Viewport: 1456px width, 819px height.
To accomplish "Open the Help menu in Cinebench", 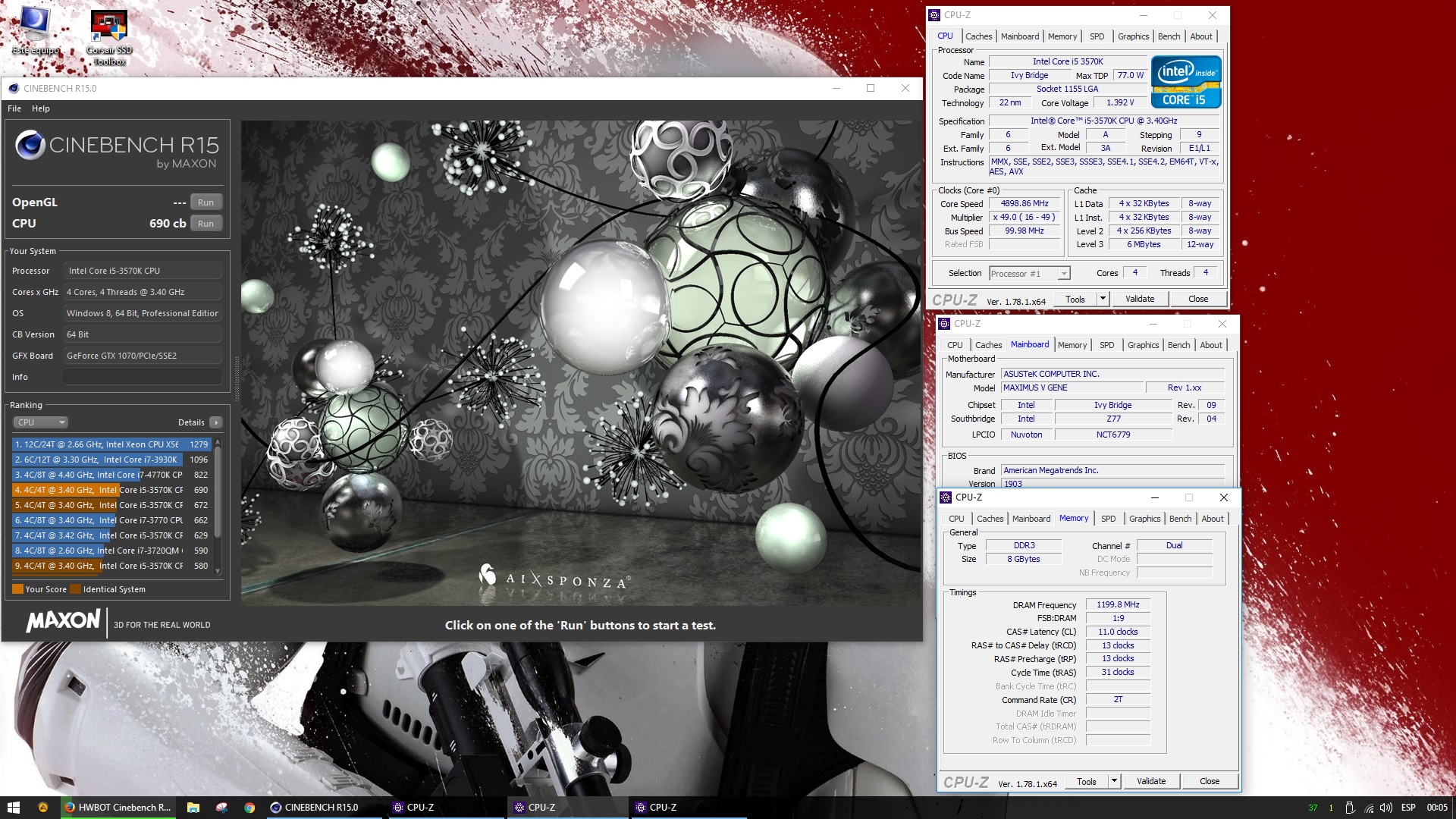I will click(41, 108).
